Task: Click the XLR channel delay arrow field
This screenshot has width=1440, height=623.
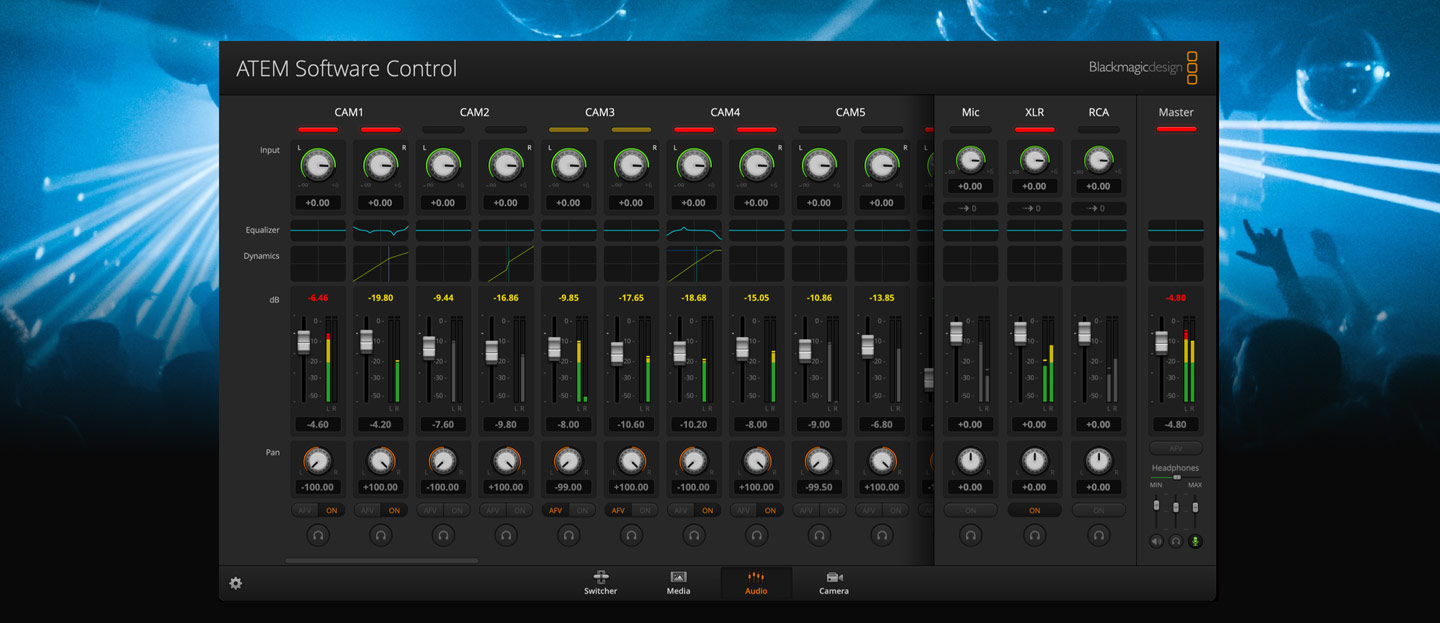Action: (1034, 208)
